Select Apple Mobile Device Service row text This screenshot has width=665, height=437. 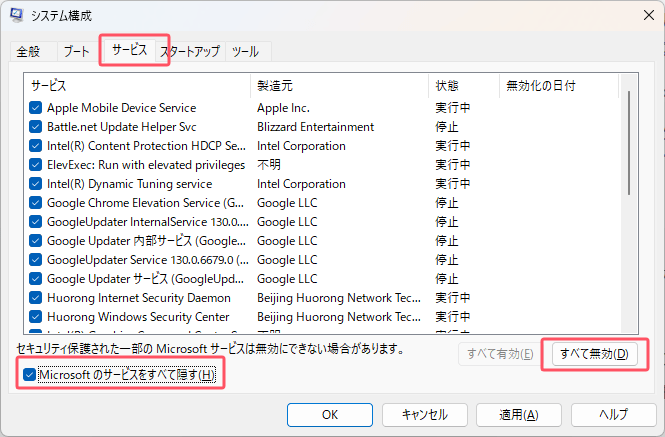click(x=122, y=108)
